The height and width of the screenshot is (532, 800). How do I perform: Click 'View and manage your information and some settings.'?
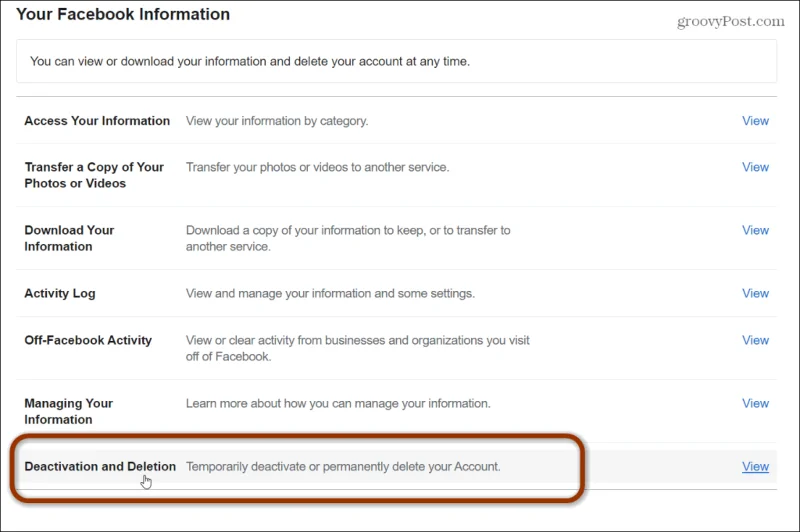[x=330, y=294]
